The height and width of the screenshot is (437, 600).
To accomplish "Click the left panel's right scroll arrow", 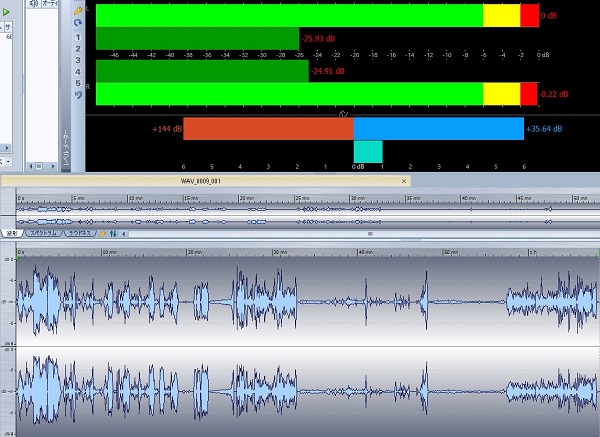I will point(7,148).
